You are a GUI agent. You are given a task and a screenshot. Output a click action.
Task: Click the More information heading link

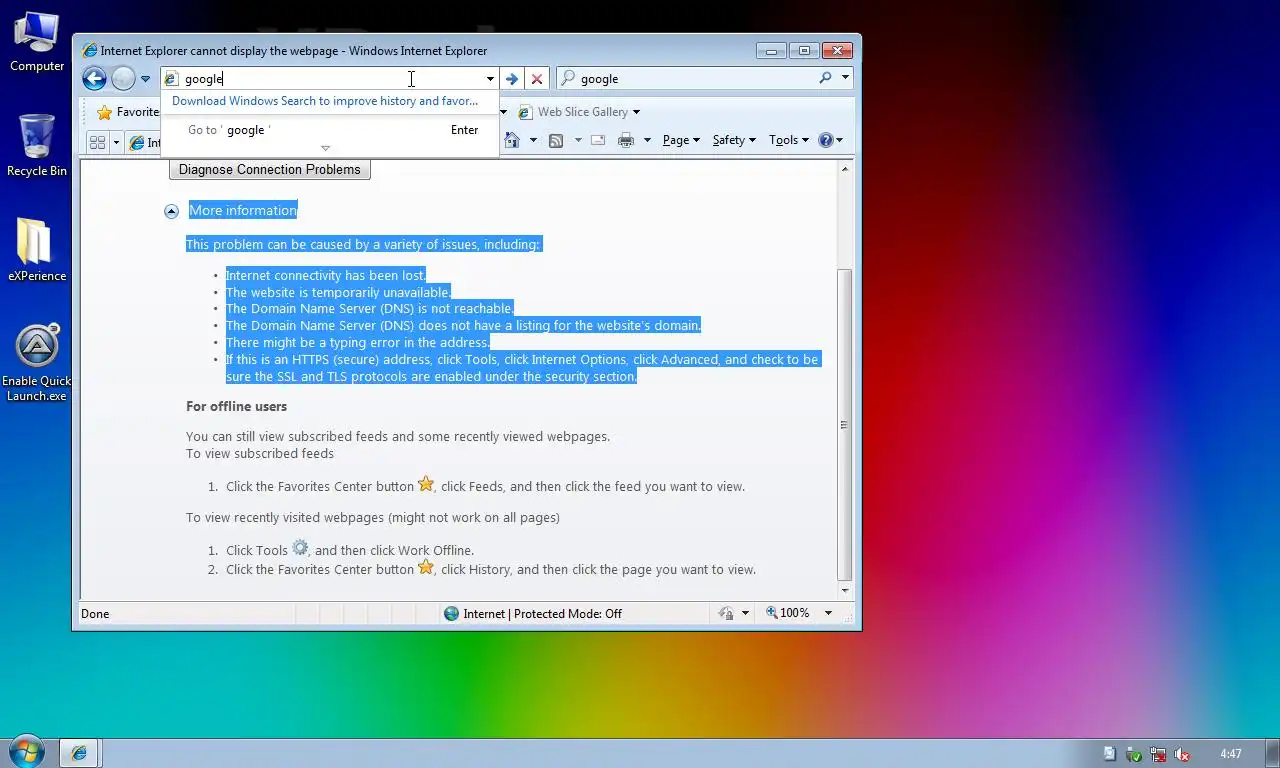(x=243, y=210)
